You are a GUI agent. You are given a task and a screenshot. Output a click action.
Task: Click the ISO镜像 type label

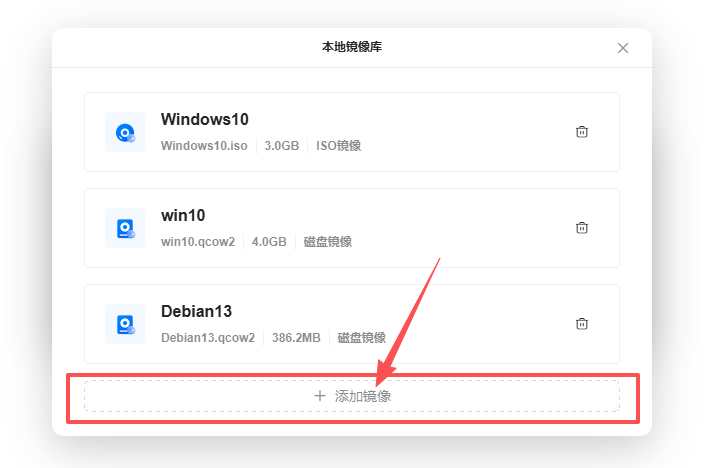[x=339, y=146]
